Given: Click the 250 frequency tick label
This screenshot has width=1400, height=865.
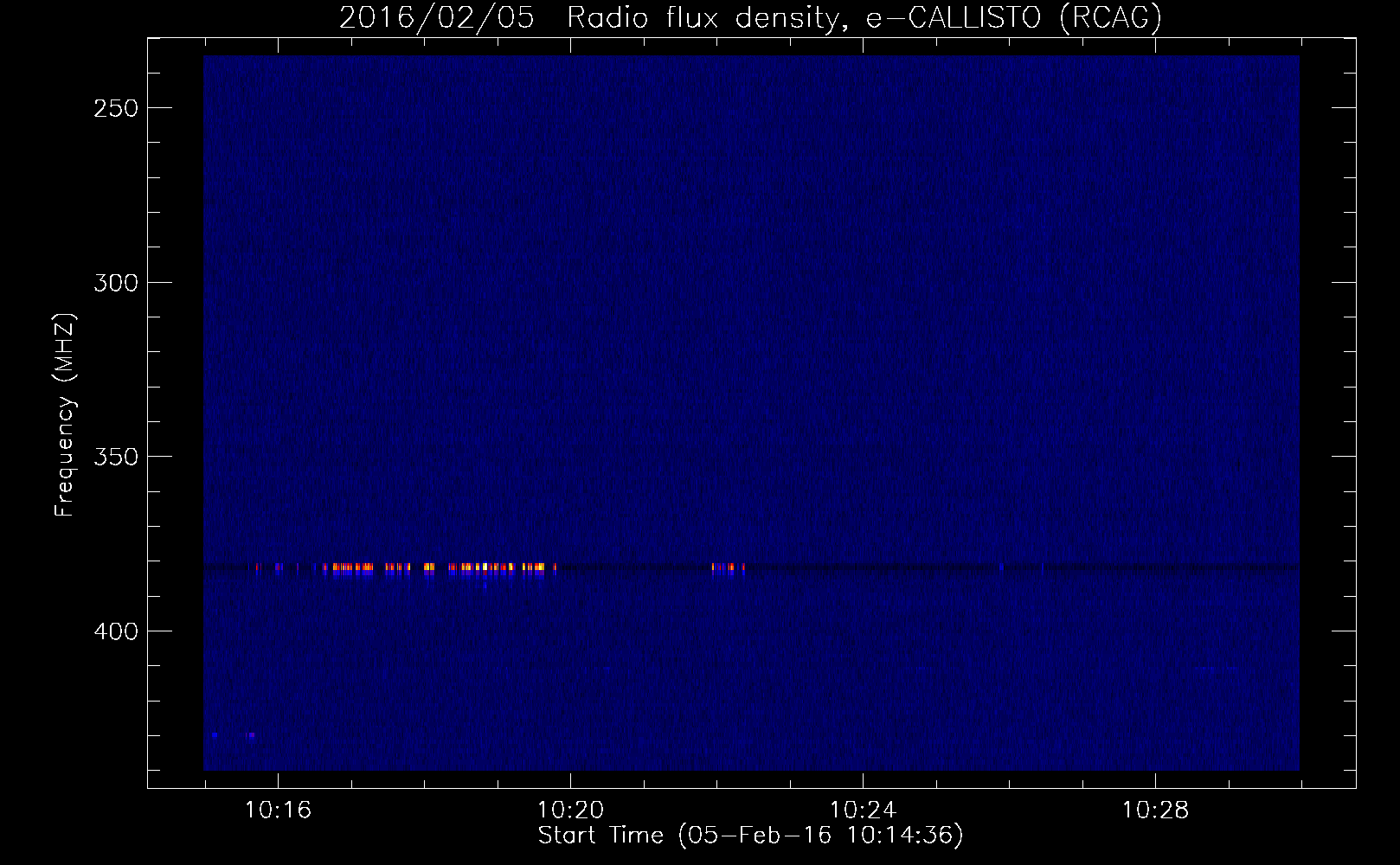Looking at the screenshot, I should 116,108.
